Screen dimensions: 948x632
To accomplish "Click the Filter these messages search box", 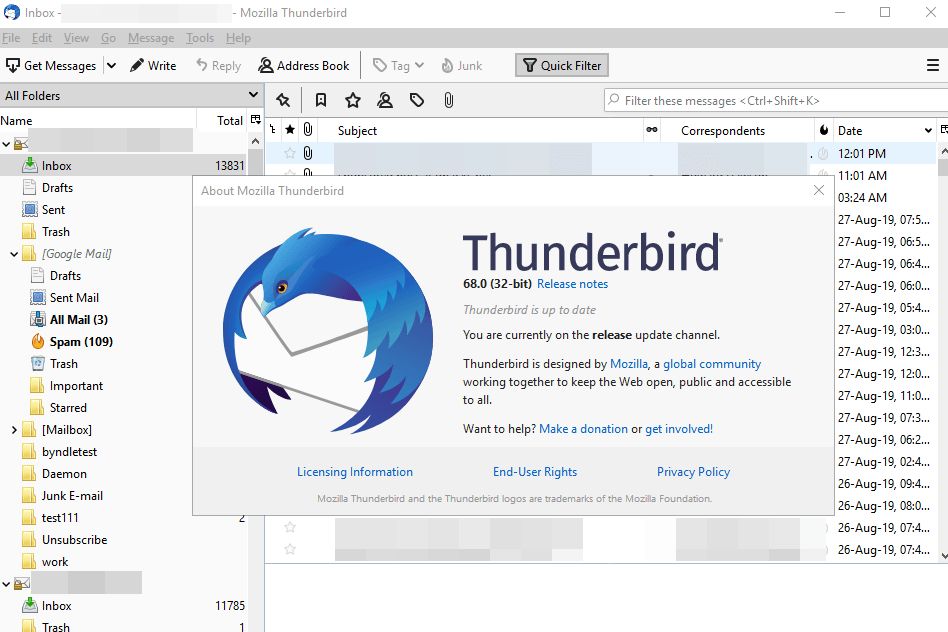I will pyautogui.click(x=770, y=100).
